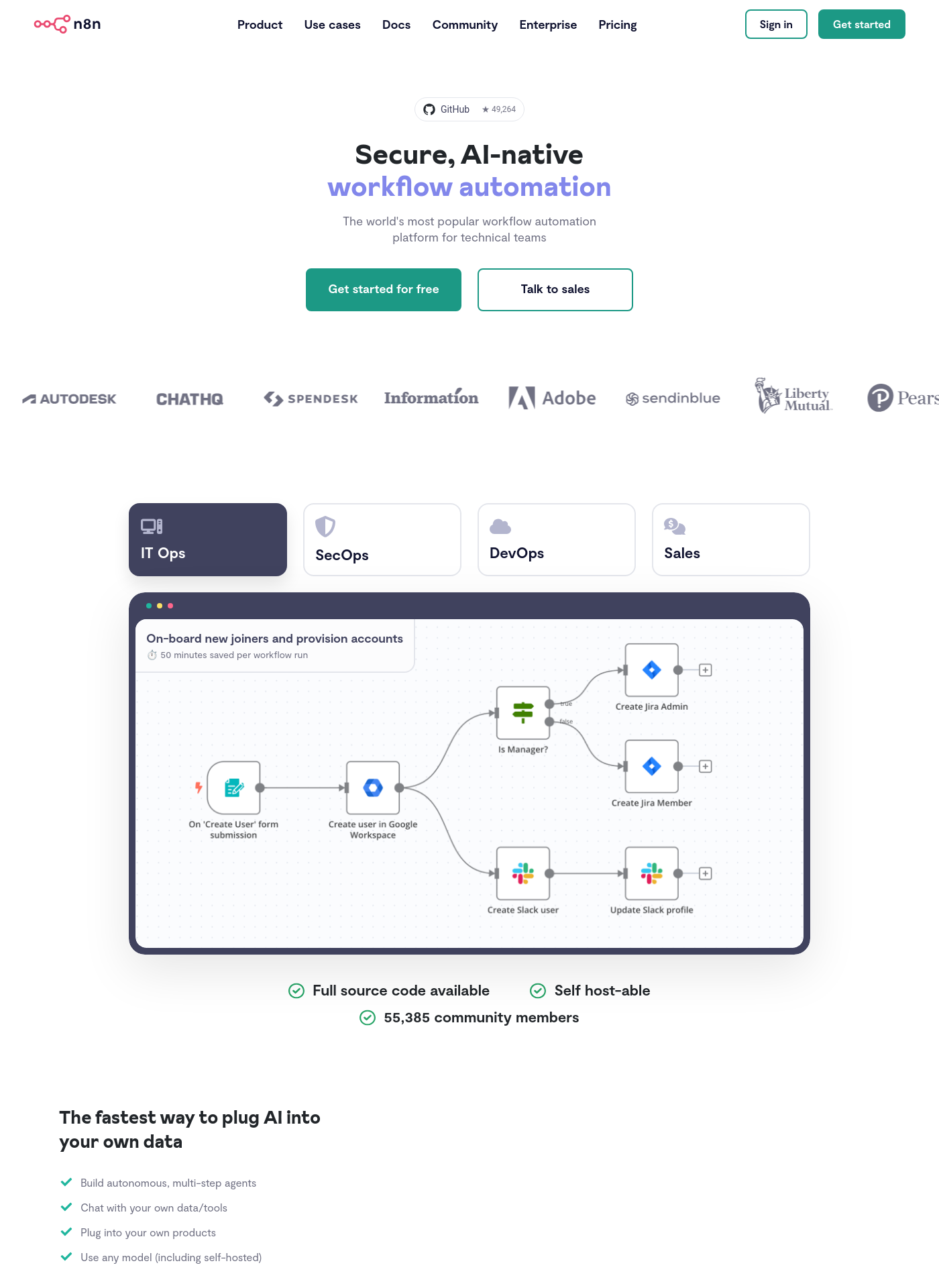Viewport: 939px width, 1288px height.
Task: Click the n8n logo in the header
Action: [68, 24]
